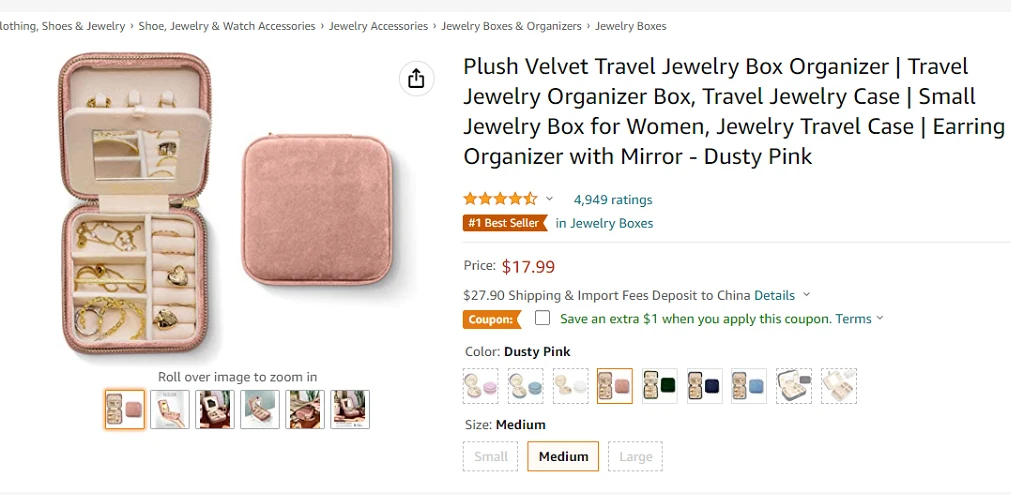This screenshot has width=1011, height=495.
Task: Open the Jewelry Boxes & Organizers breadcrumb
Action: [x=511, y=26]
